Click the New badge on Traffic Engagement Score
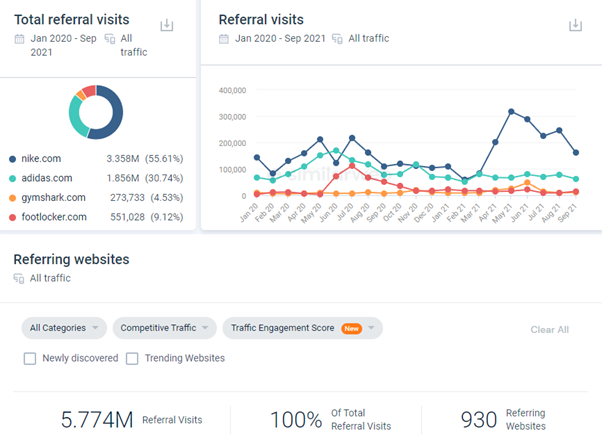 pyautogui.click(x=350, y=328)
